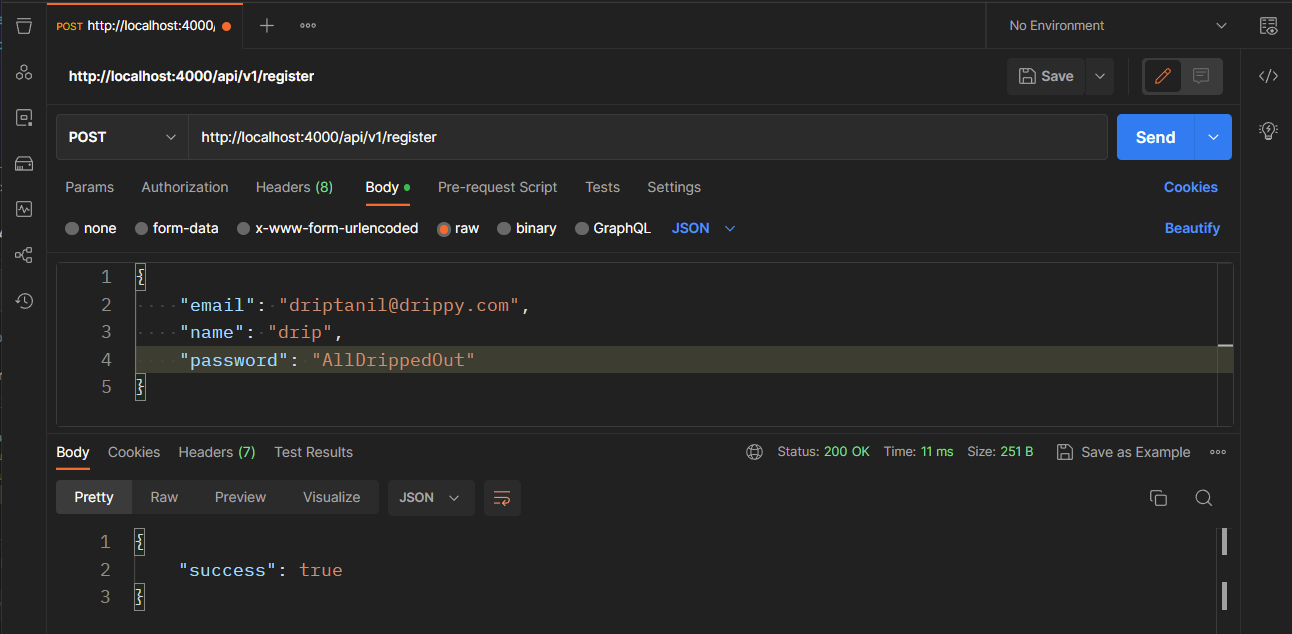Click the blue Send button

[x=1155, y=137]
